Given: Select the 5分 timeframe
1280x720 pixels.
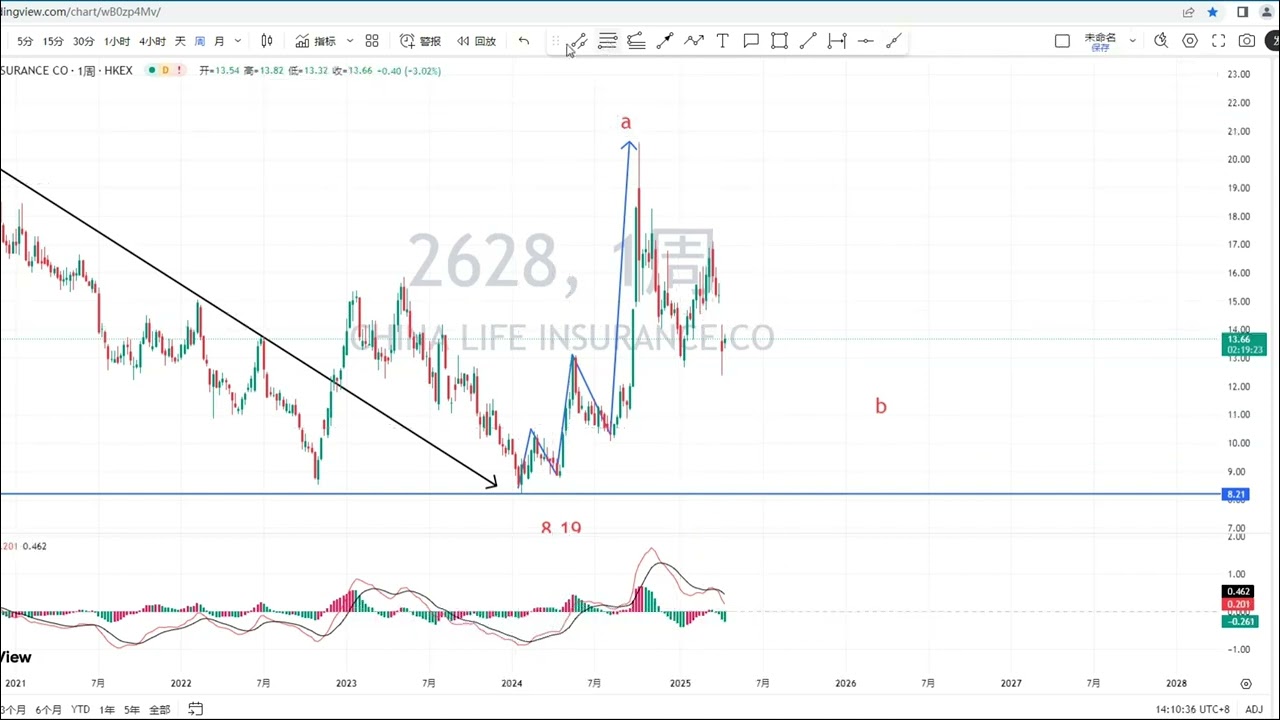Looking at the screenshot, I should (25, 41).
